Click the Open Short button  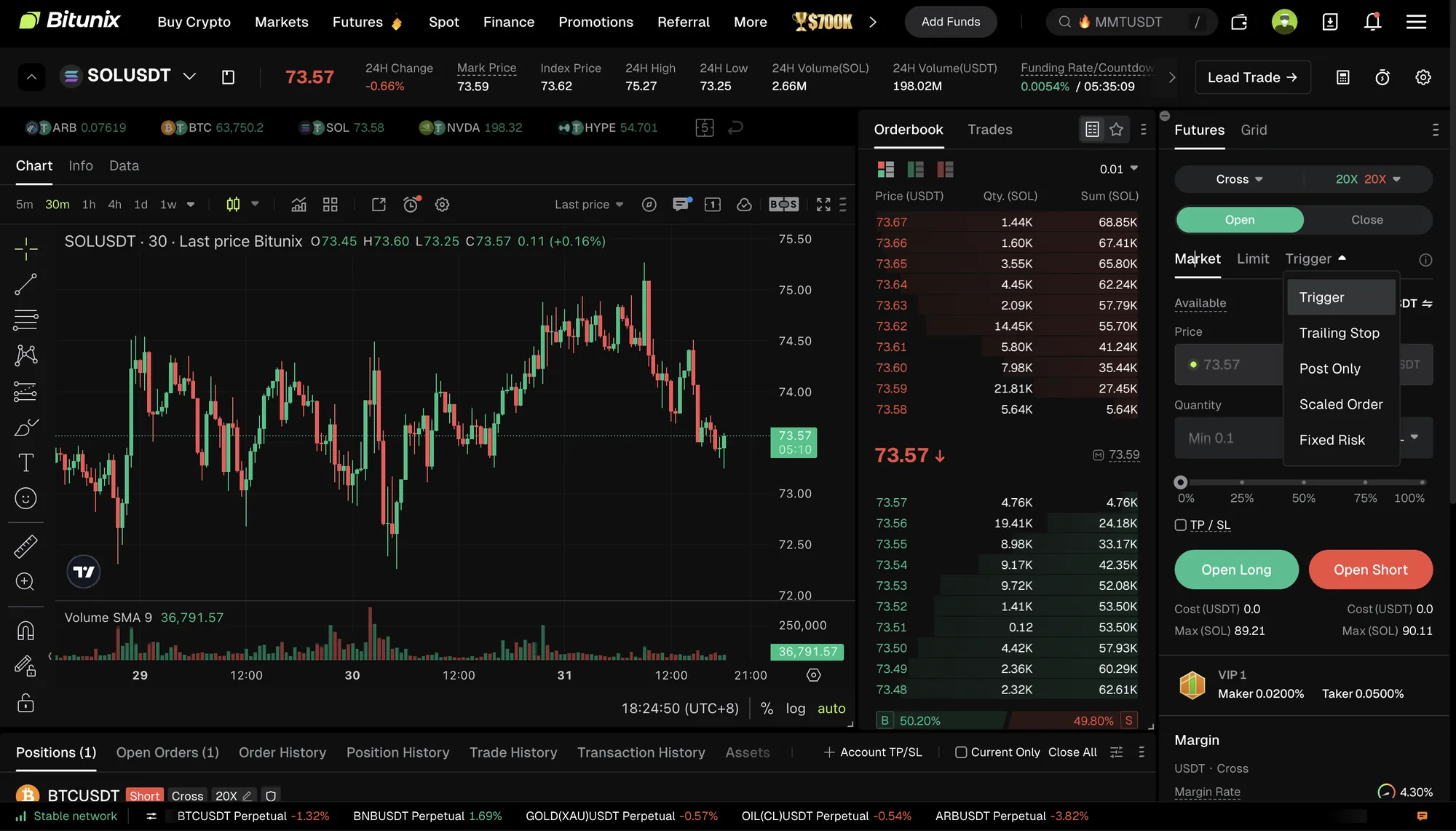pyautogui.click(x=1370, y=570)
